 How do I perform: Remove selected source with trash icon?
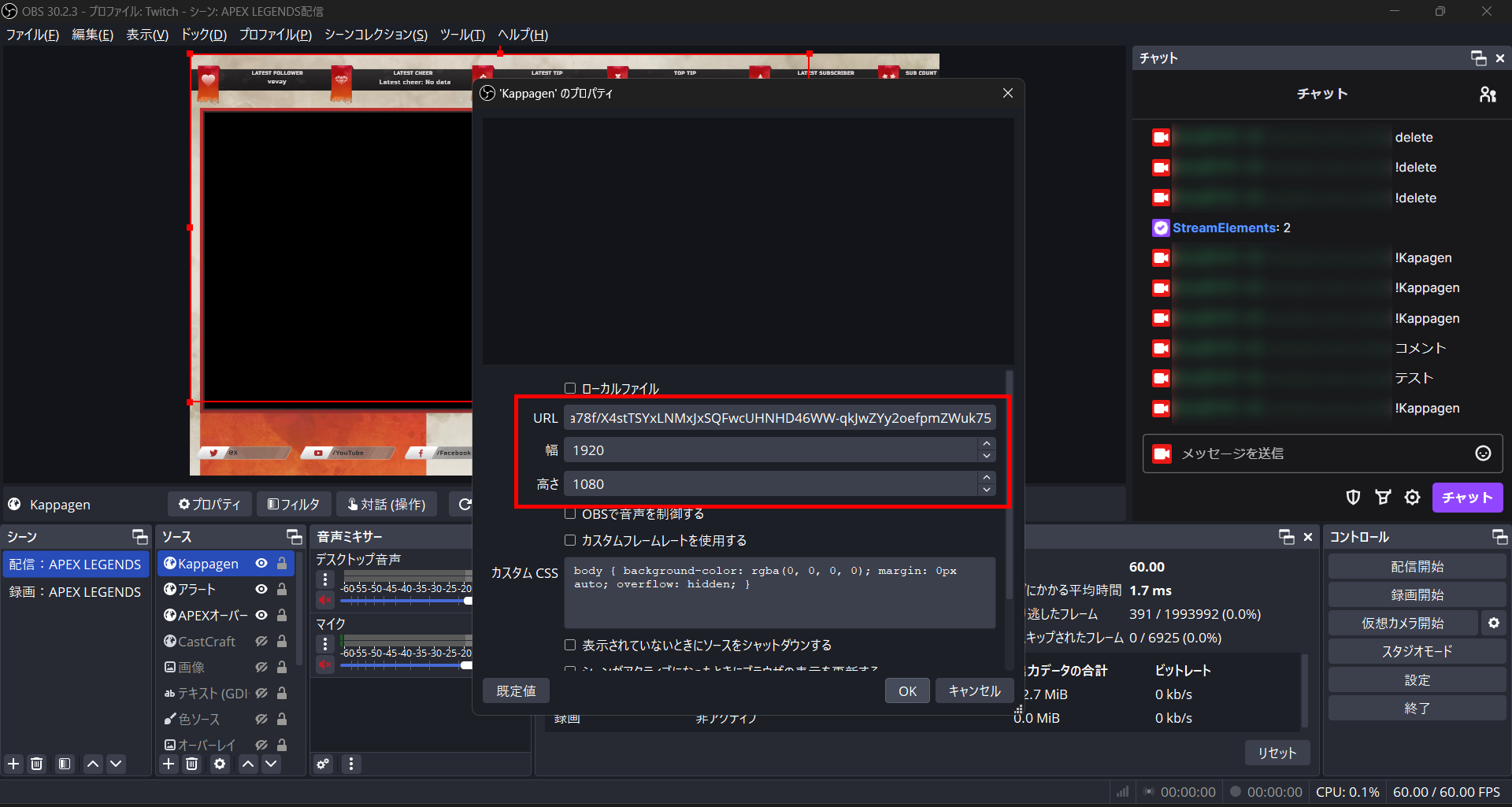click(192, 764)
